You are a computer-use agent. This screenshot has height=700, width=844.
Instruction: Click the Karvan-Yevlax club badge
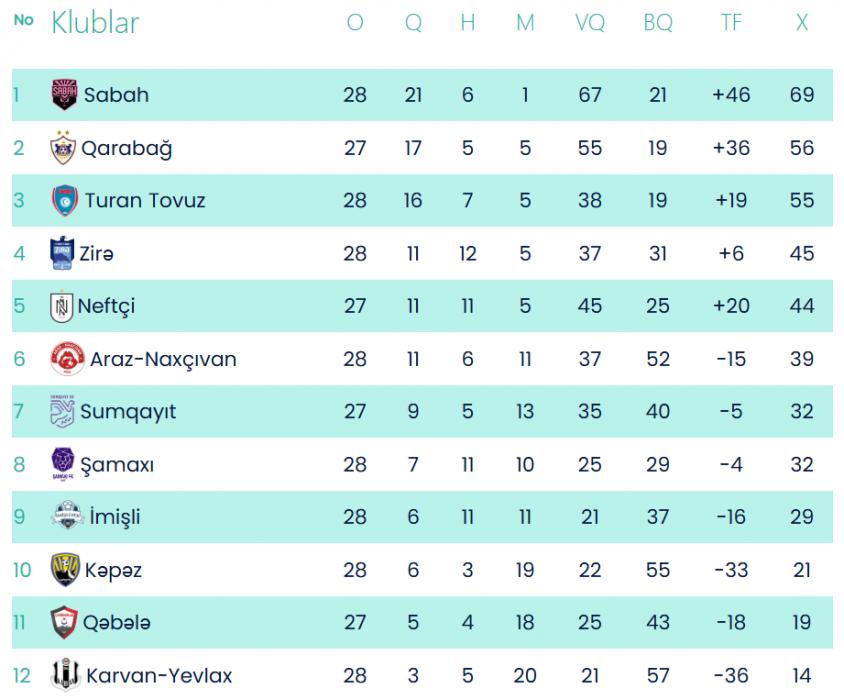(66, 676)
